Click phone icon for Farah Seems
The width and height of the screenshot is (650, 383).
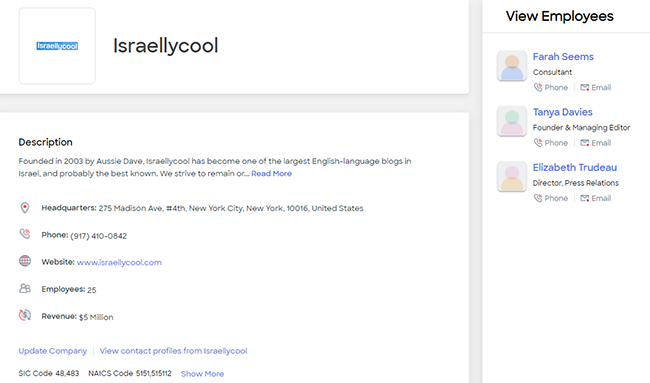[538, 87]
